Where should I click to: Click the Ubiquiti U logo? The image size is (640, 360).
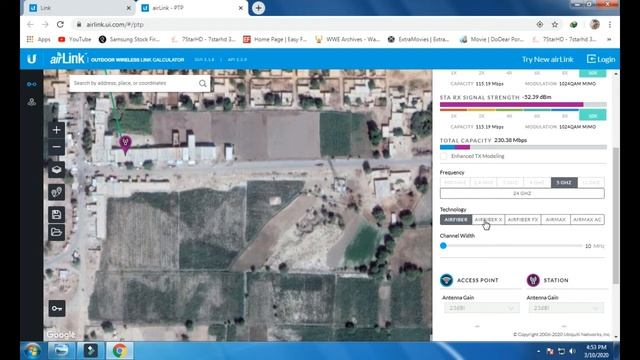(x=32, y=59)
